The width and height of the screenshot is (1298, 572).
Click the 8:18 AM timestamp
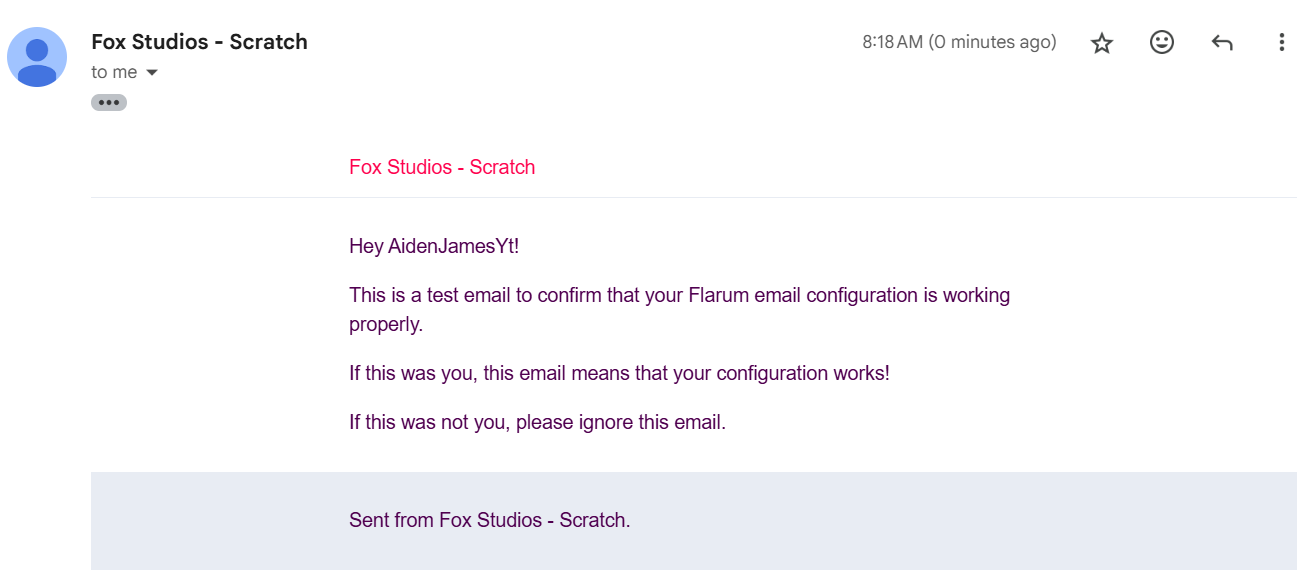click(x=892, y=42)
